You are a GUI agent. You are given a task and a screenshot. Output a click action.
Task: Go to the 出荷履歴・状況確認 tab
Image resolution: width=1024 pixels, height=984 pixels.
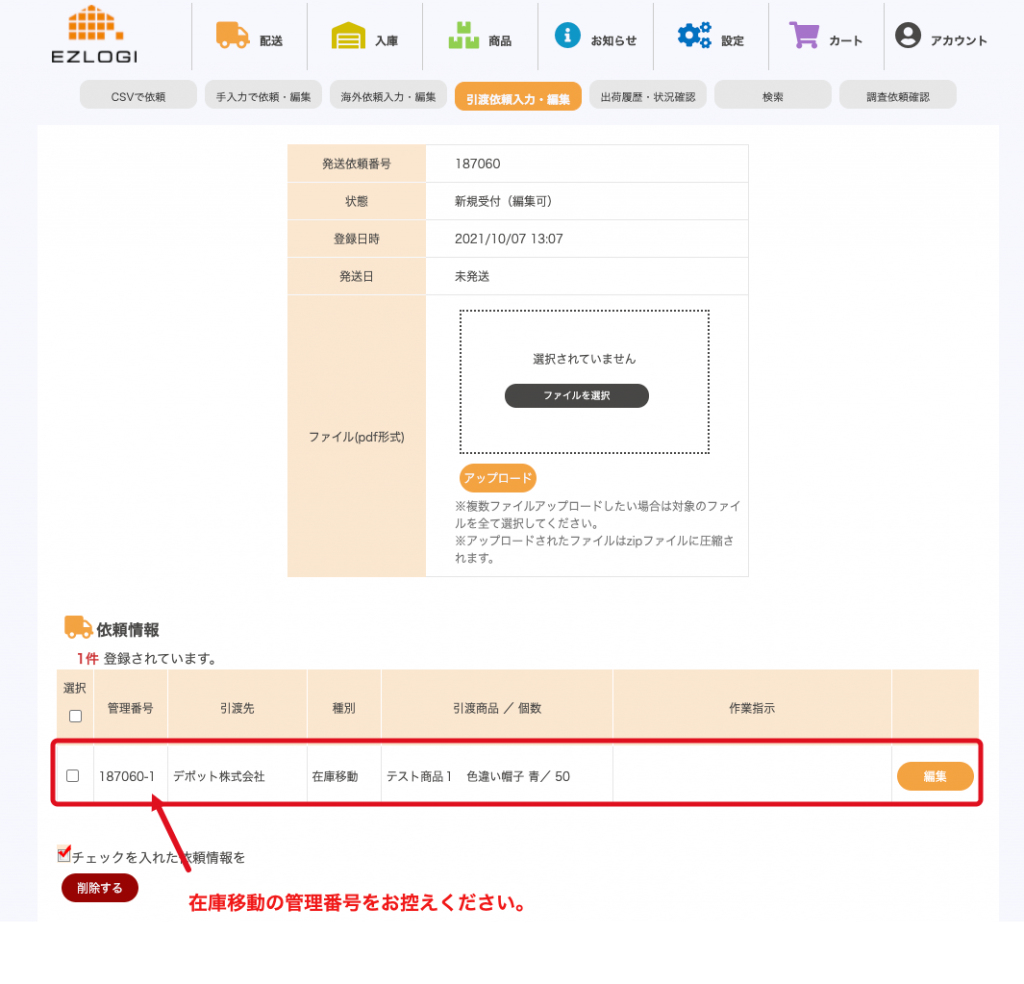click(x=648, y=95)
